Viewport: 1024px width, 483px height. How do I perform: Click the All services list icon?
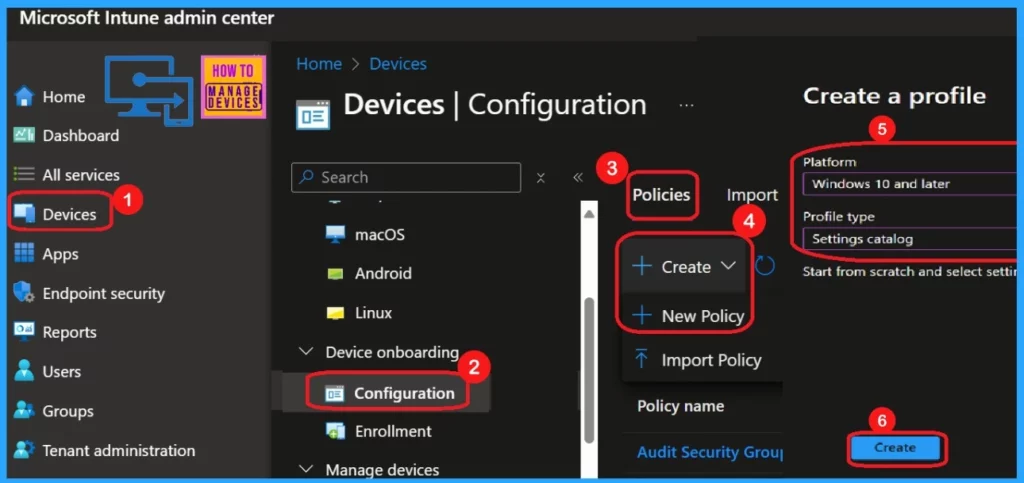point(24,175)
